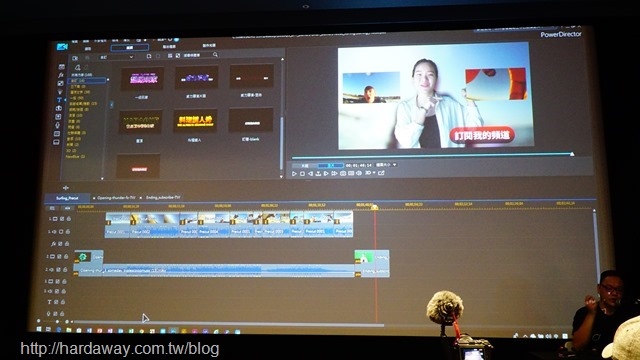Screen dimensions: 640x360
Task: Click the preview volume speaker icon
Action: [x=359, y=173]
